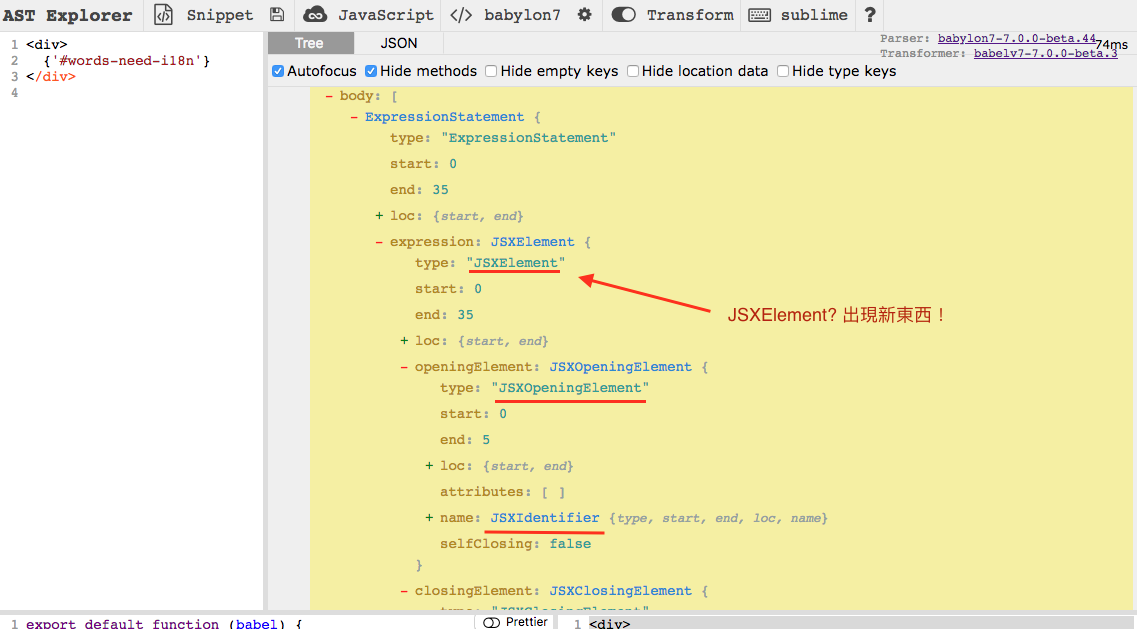Check the Hide empty keys checkbox

pos(491,71)
